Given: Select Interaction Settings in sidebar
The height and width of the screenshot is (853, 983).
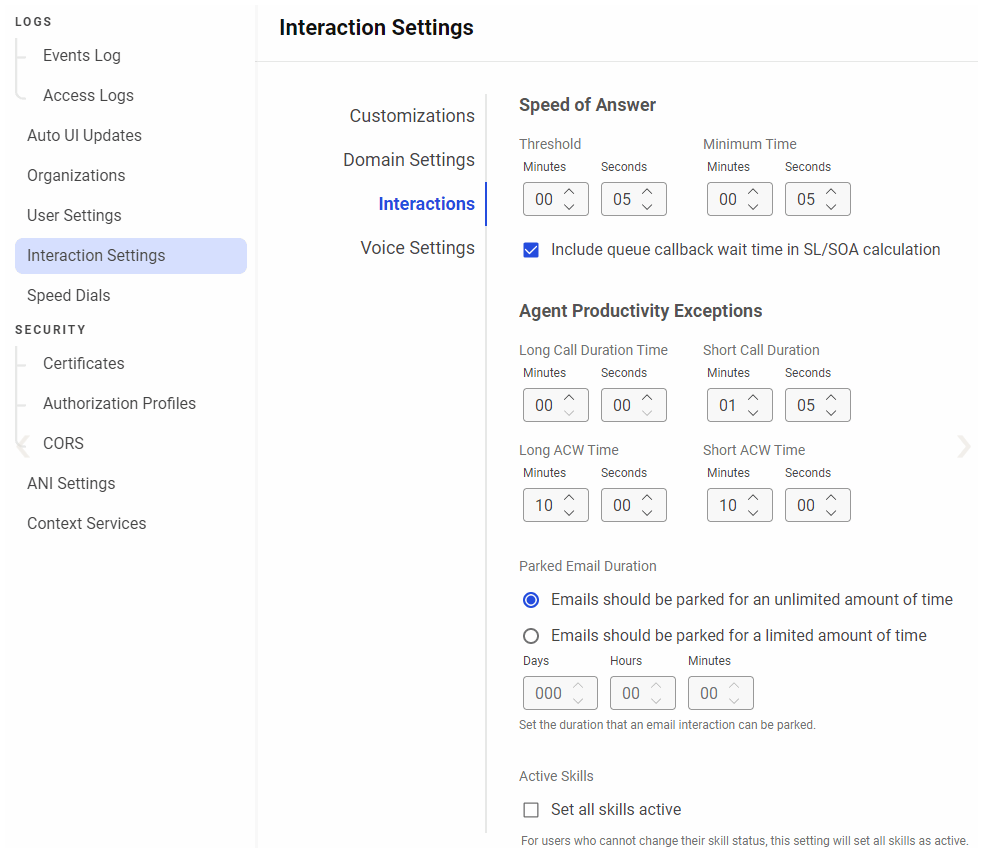Looking at the screenshot, I should click(131, 256).
